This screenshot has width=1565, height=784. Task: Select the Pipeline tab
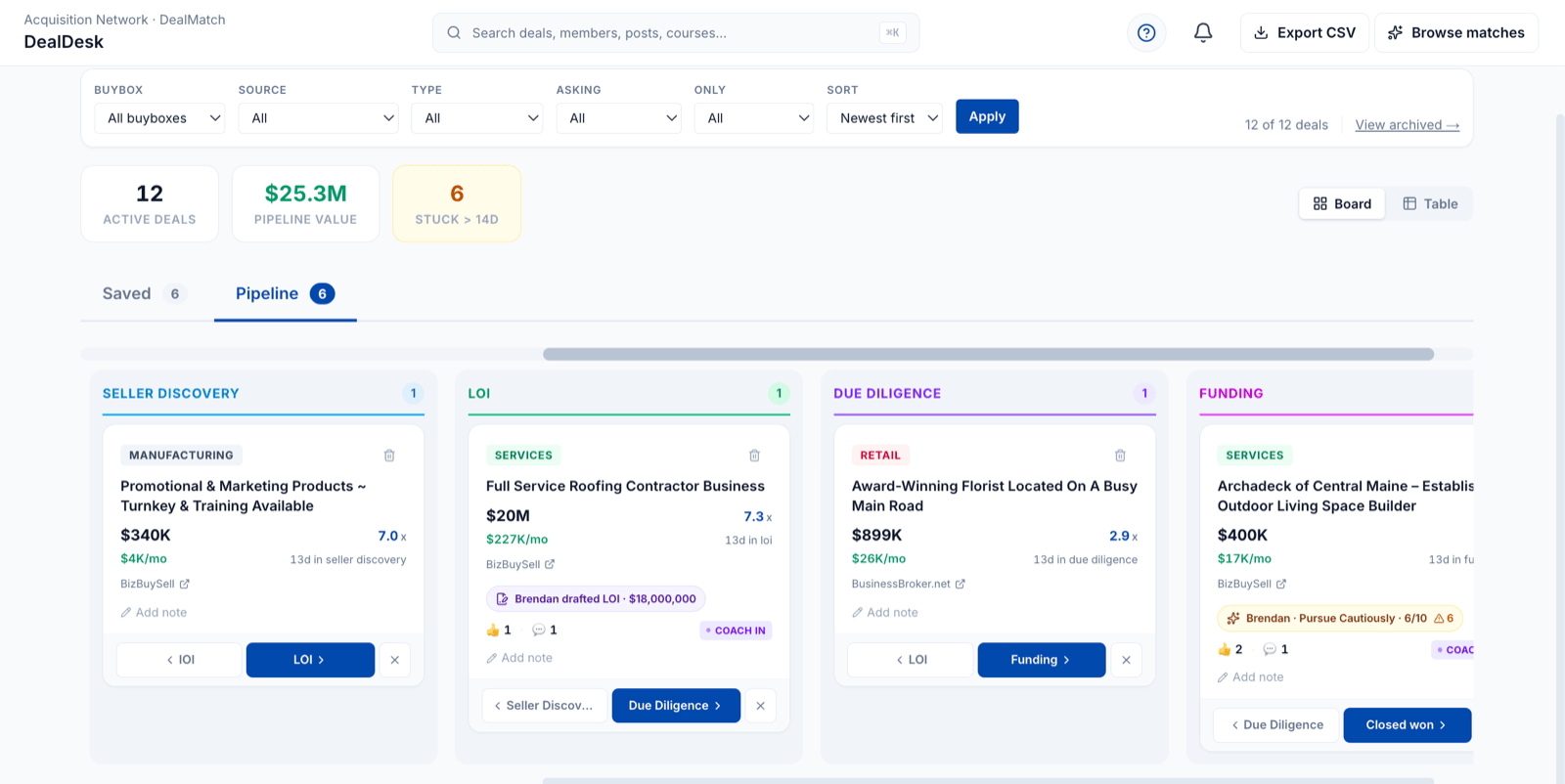click(285, 293)
